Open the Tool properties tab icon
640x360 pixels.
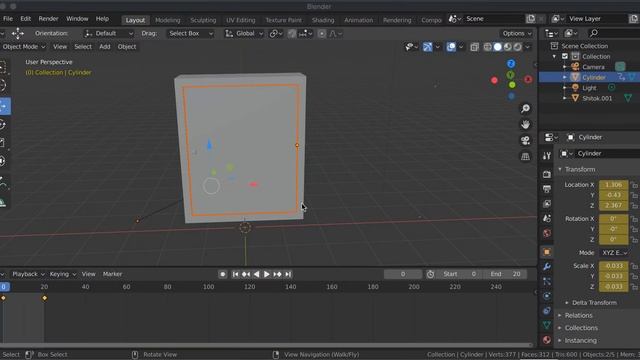[x=547, y=155]
